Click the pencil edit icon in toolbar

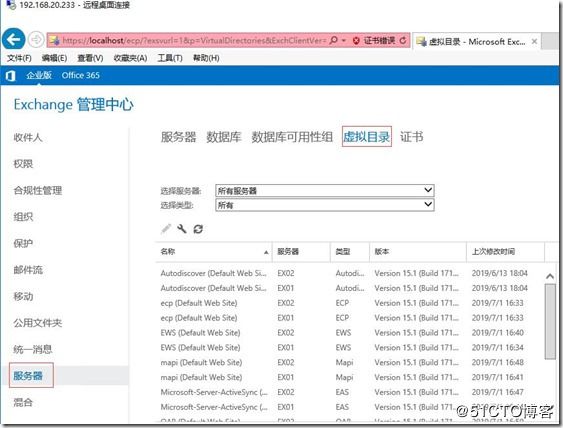coord(166,228)
